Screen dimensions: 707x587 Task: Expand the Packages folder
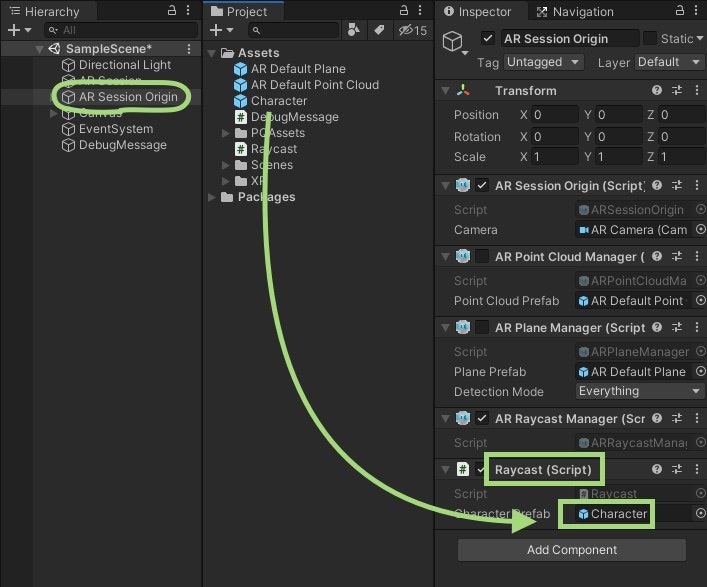pyautogui.click(x=211, y=197)
